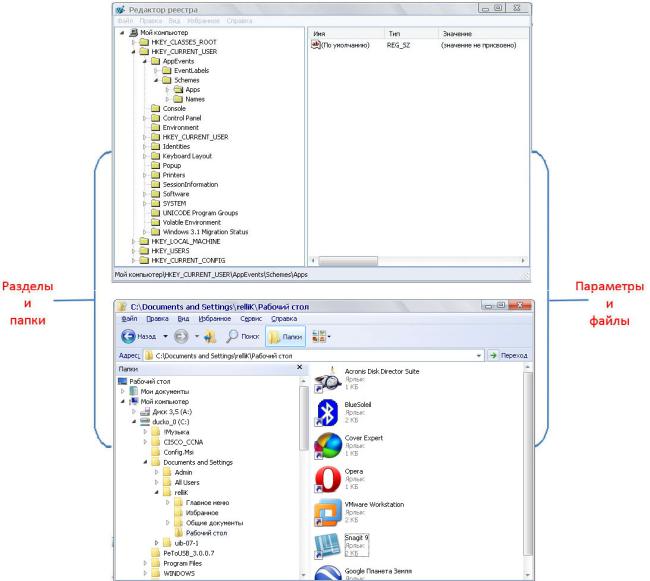Open the Views button dropdown arrow
Image resolution: width=650 pixels, height=581 pixels.
329,336
